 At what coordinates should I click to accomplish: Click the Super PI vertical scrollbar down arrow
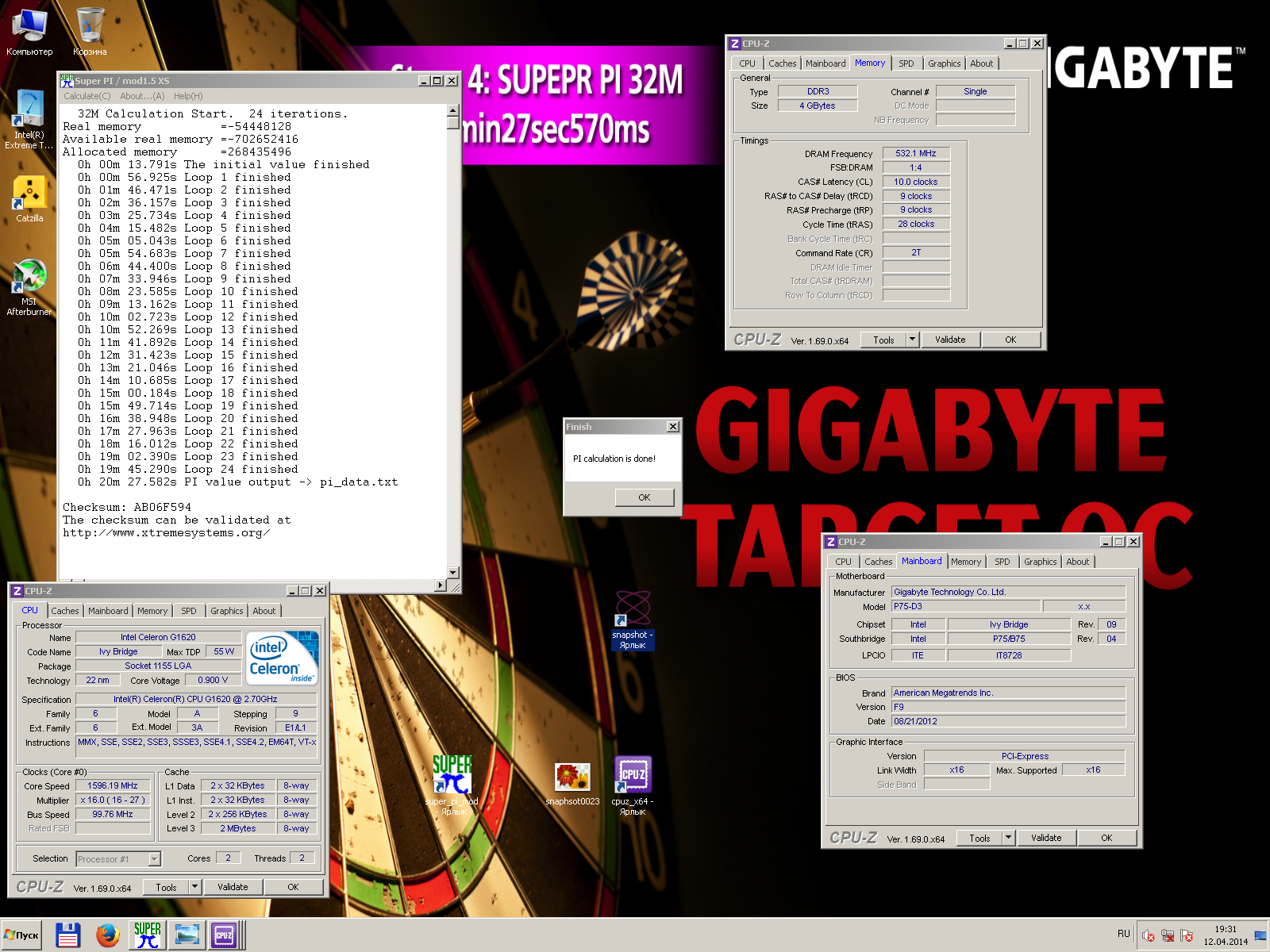coord(452,572)
